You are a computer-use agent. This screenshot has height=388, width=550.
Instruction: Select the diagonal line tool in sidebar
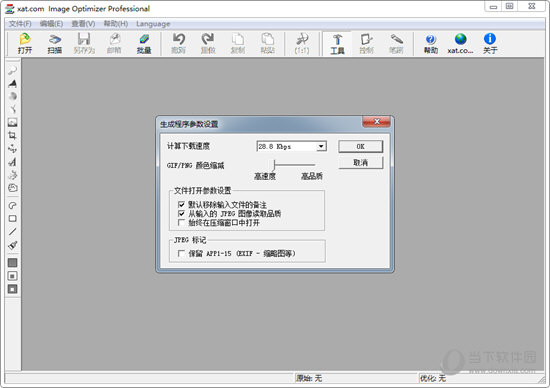pyautogui.click(x=12, y=232)
